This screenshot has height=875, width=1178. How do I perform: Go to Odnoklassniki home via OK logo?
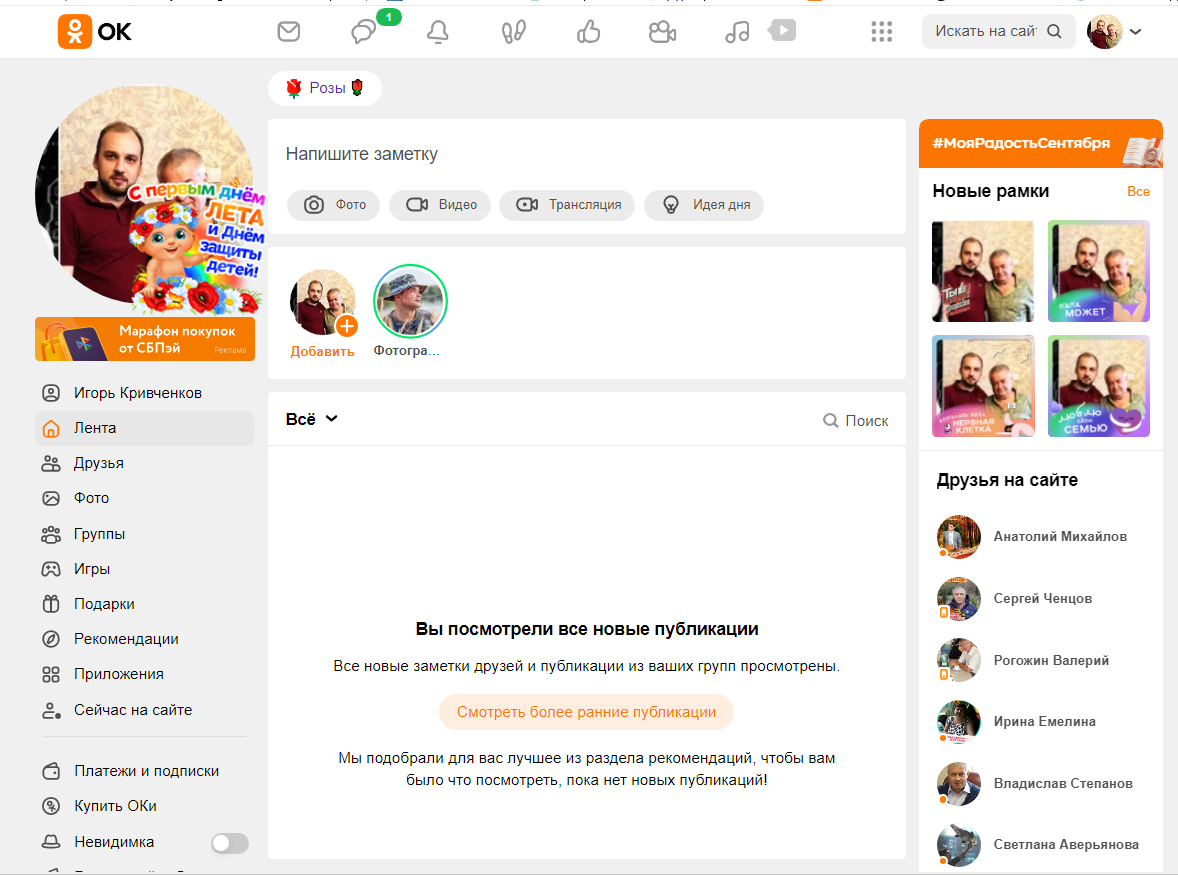(x=95, y=32)
